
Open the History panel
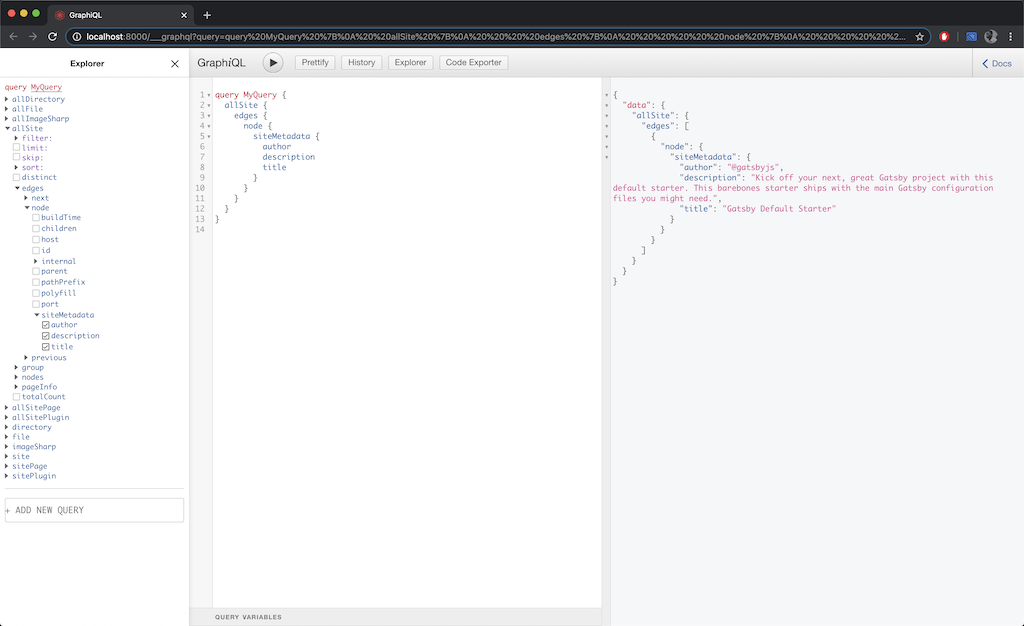(361, 62)
